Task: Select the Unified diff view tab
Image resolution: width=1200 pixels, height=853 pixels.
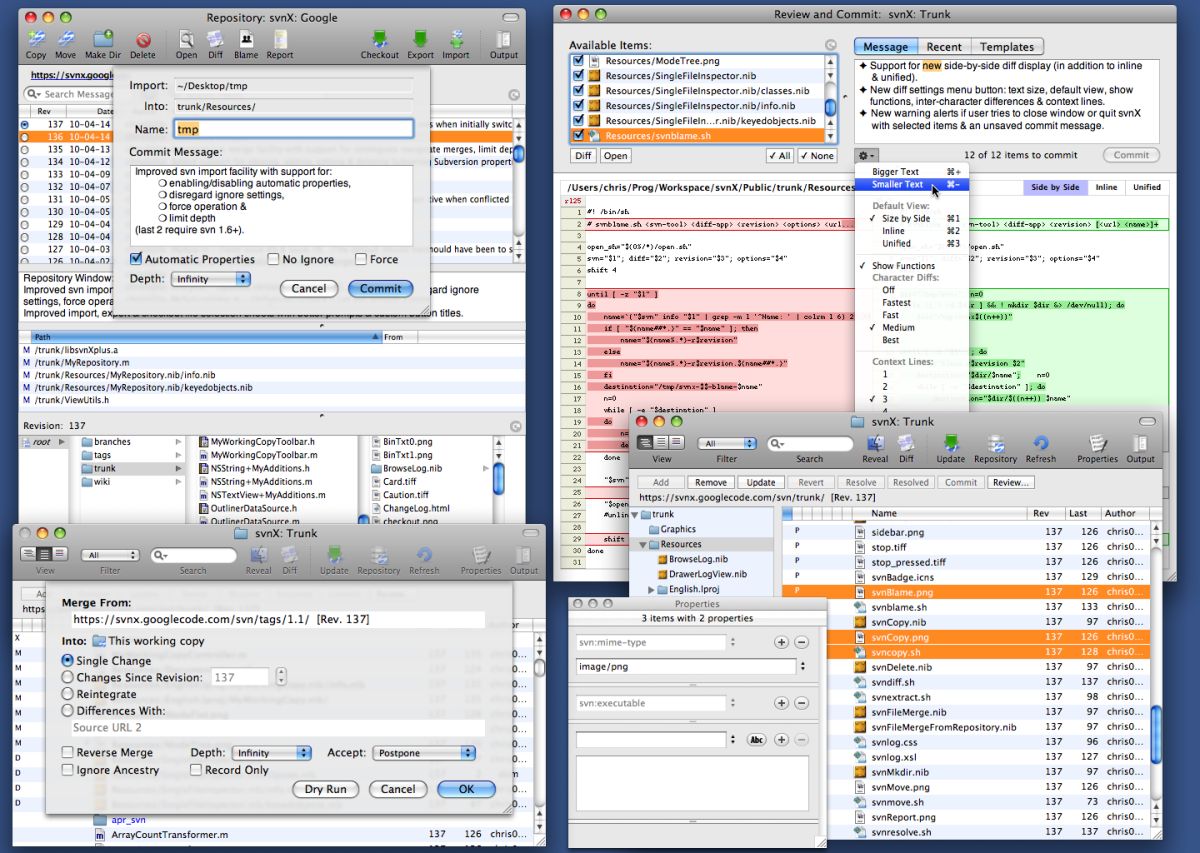Action: point(1146,187)
